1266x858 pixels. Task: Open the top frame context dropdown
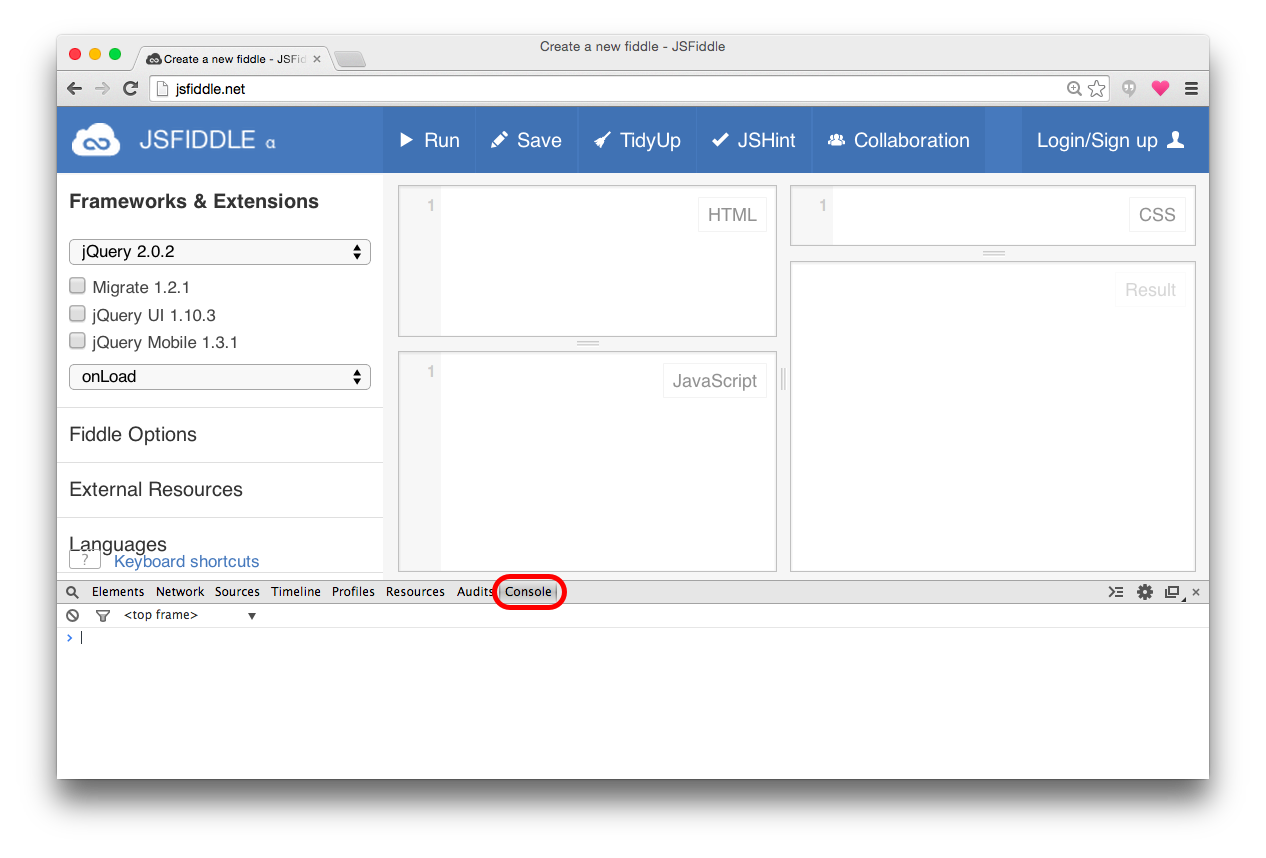(190, 615)
